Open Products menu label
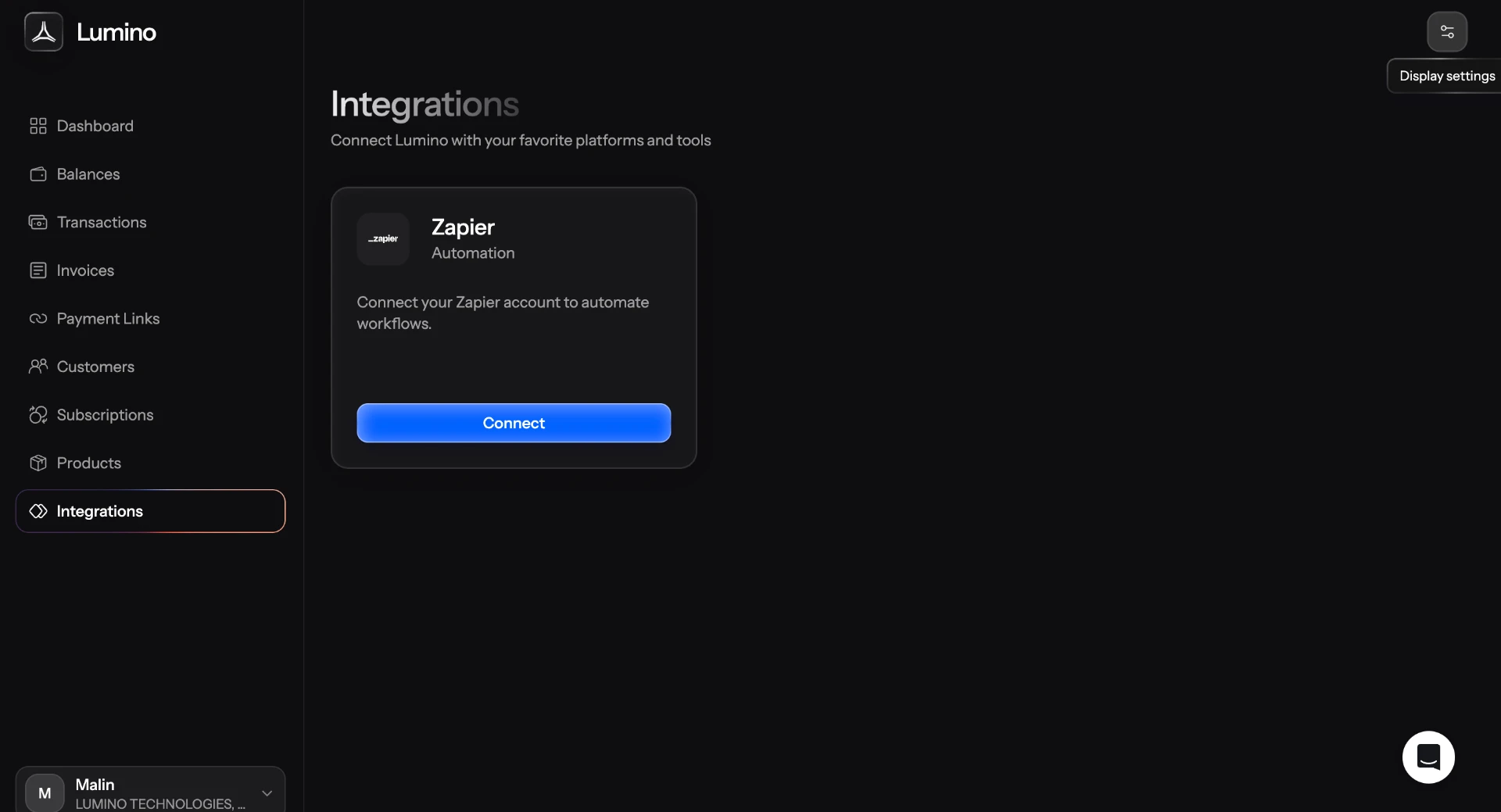This screenshot has width=1501, height=812. click(x=89, y=463)
